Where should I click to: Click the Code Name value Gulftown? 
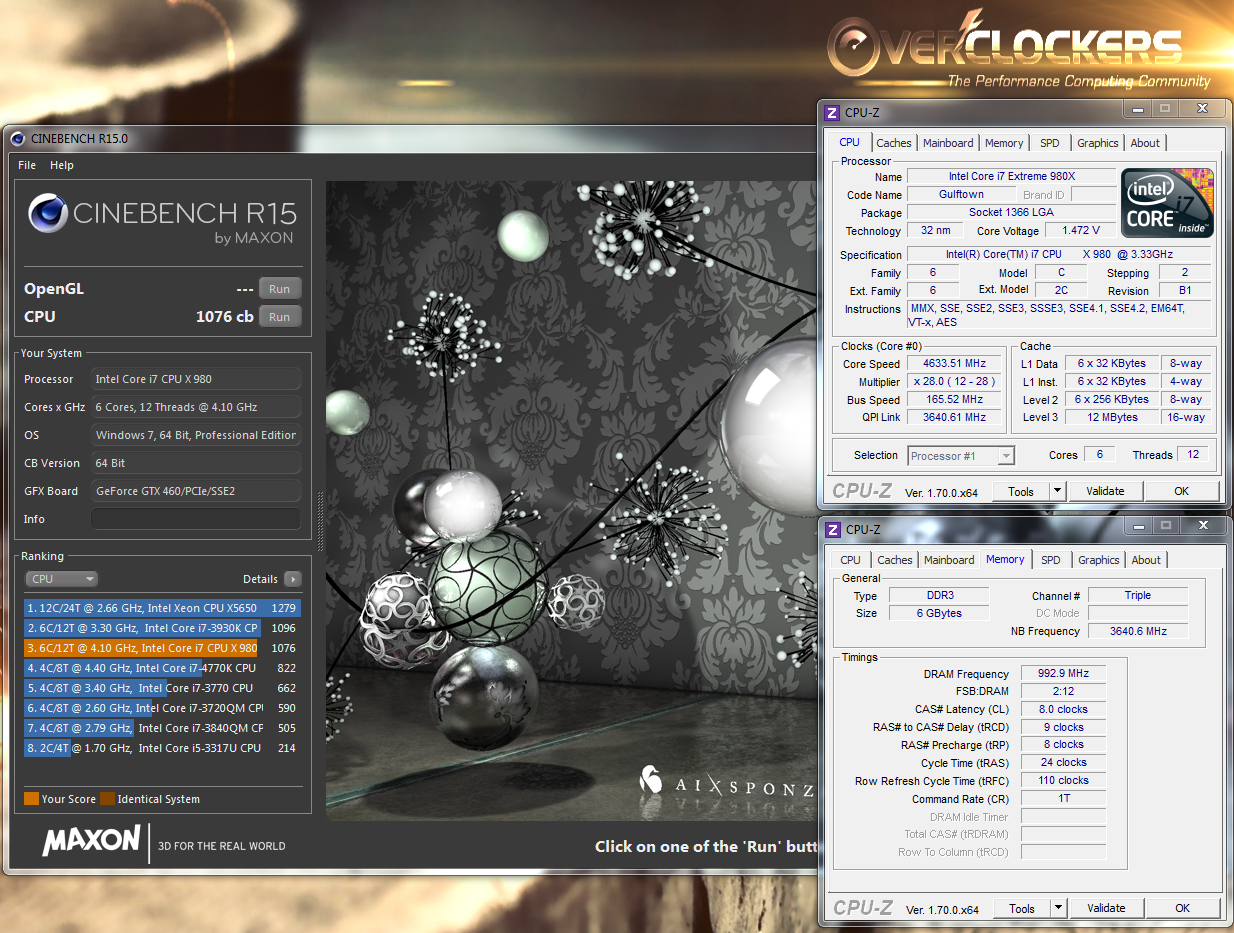point(961,195)
